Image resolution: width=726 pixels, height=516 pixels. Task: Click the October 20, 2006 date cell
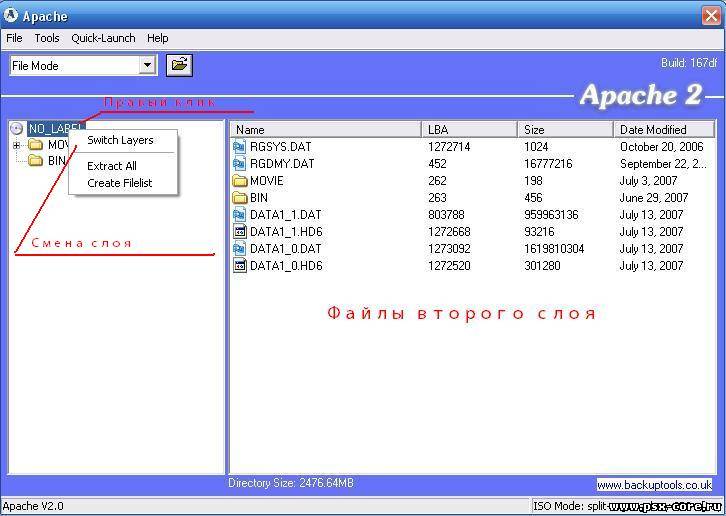661,147
